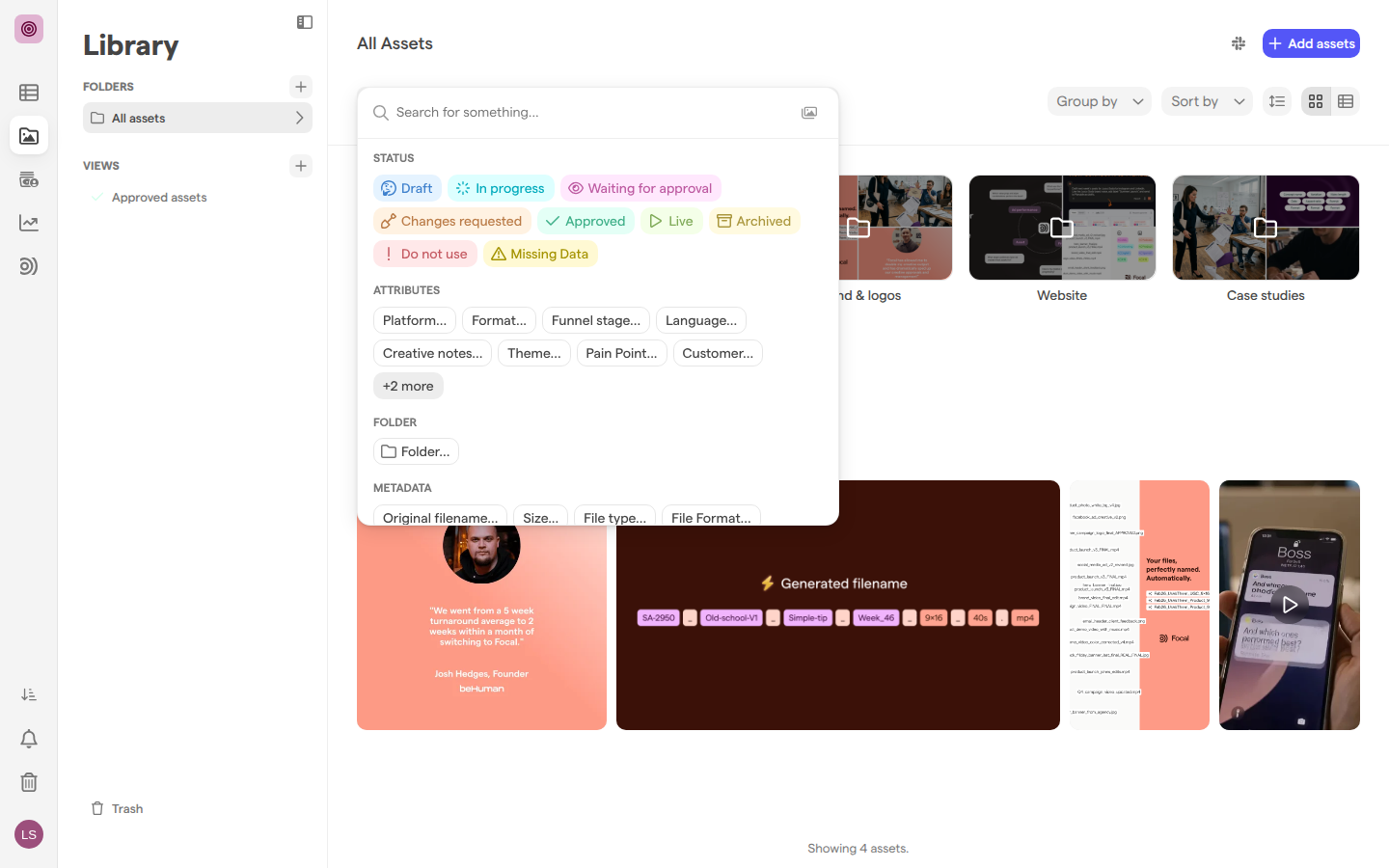Image resolution: width=1389 pixels, height=868 pixels.
Task: Open the table view icon in left rail
Action: tap(29, 93)
